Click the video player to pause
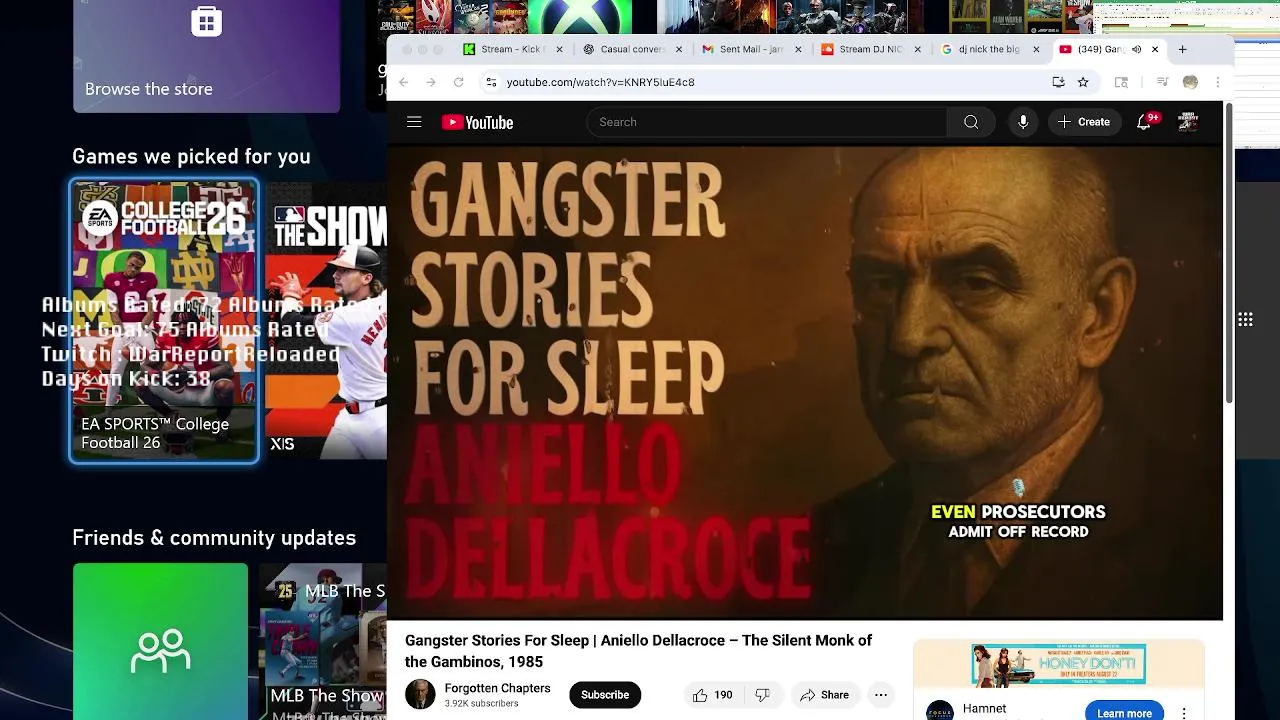 804,383
